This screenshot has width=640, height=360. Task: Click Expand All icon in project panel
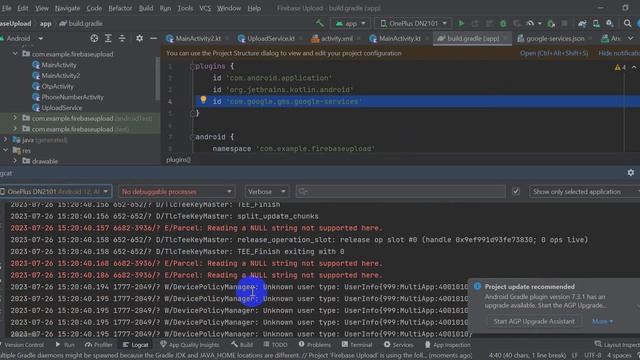coord(108,38)
